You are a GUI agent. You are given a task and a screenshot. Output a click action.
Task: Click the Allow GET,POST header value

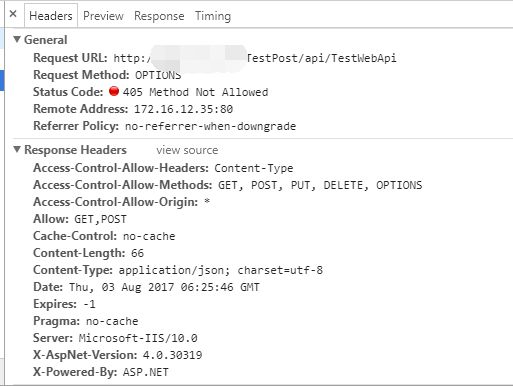pyautogui.click(x=100, y=219)
